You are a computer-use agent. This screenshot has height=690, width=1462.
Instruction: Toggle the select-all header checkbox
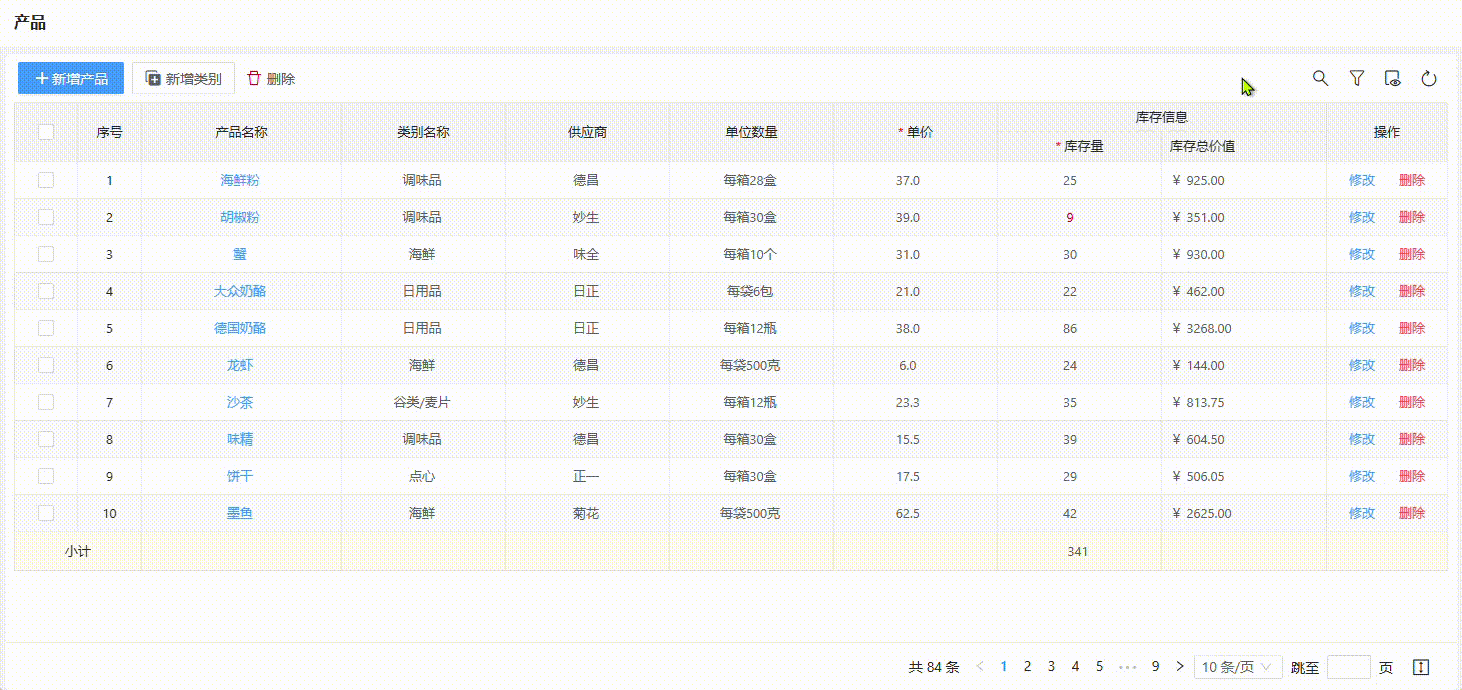click(x=46, y=132)
